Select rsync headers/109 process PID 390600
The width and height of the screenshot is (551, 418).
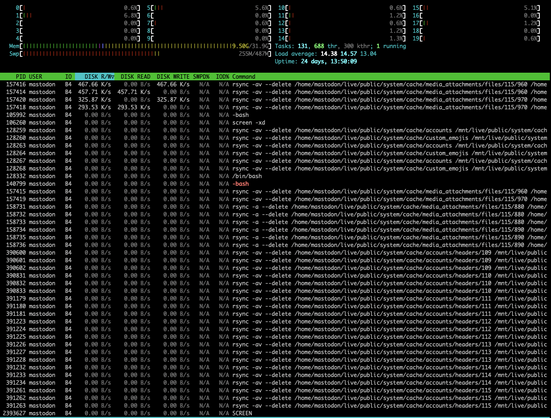[276, 253]
